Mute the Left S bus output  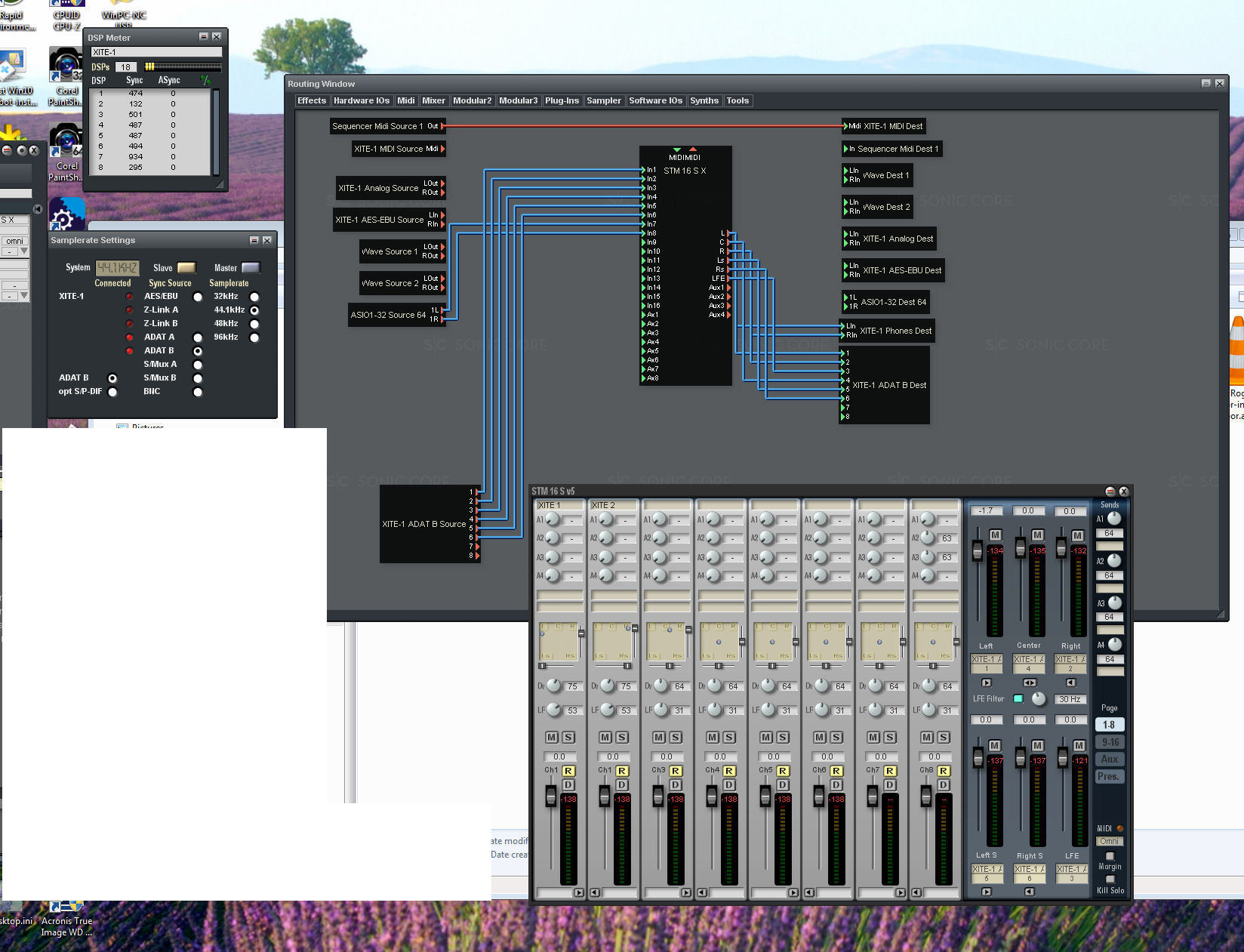pyautogui.click(x=995, y=745)
